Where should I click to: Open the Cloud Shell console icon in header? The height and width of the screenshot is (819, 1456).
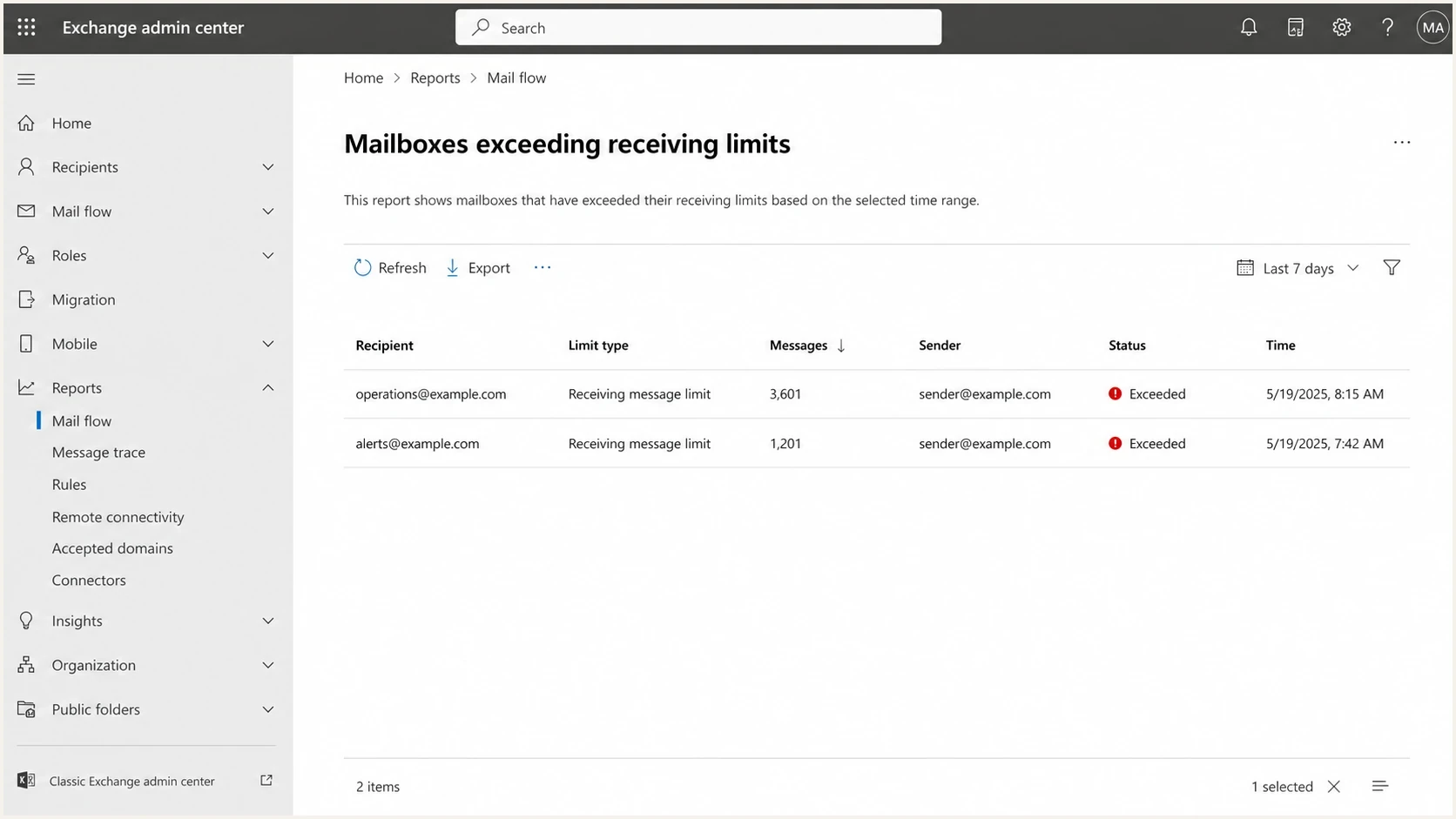tap(1296, 27)
